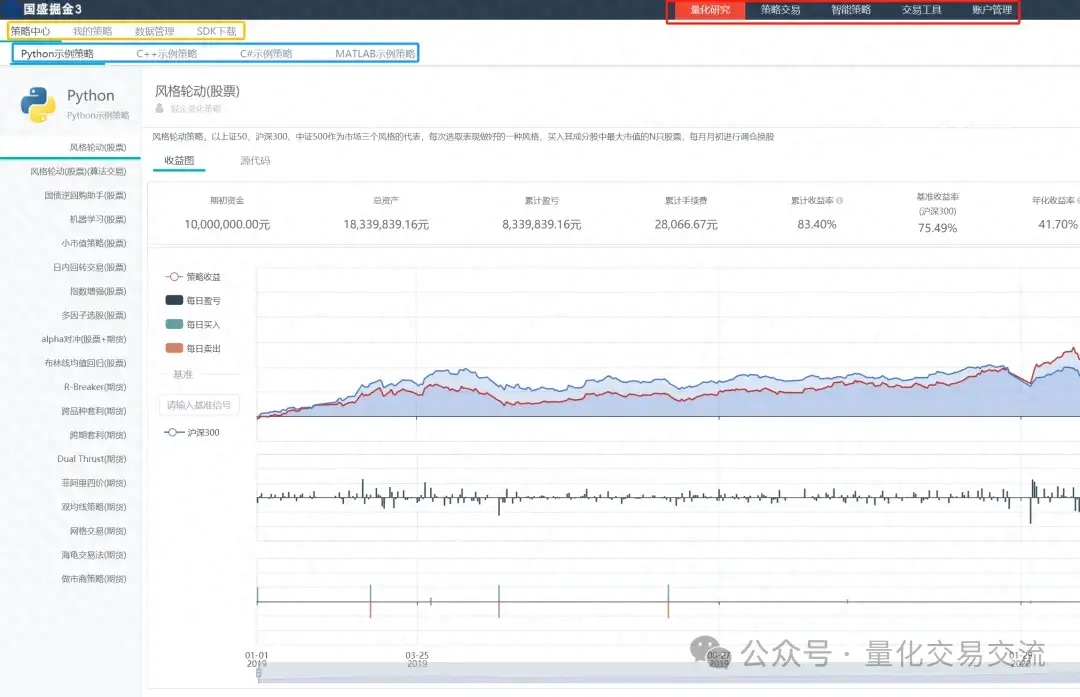Toggle the 每日盈亏 legend series

[x=193, y=300]
